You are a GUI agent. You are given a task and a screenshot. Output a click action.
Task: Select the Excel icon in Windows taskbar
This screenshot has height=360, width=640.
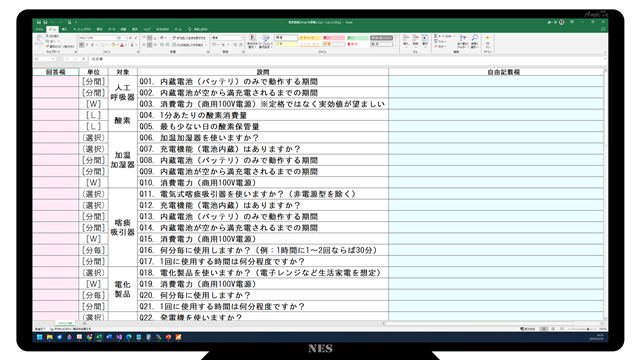coord(99,337)
